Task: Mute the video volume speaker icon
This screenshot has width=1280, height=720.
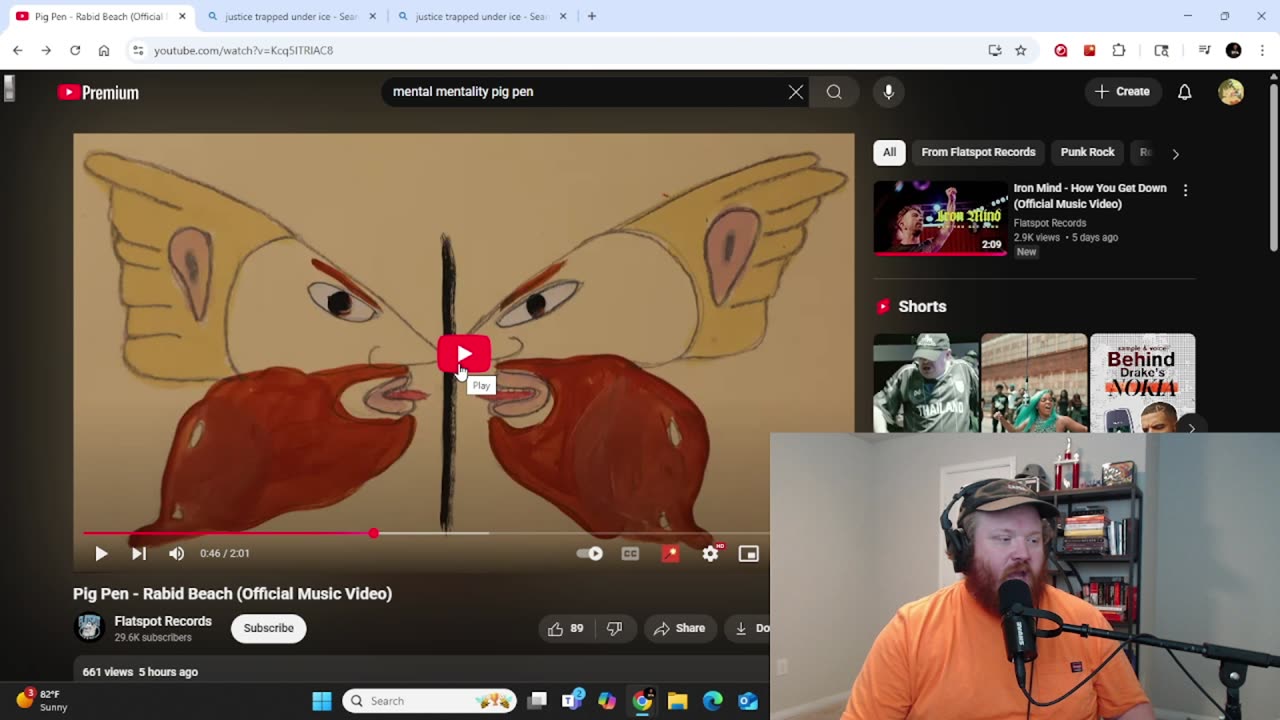Action: [176, 553]
